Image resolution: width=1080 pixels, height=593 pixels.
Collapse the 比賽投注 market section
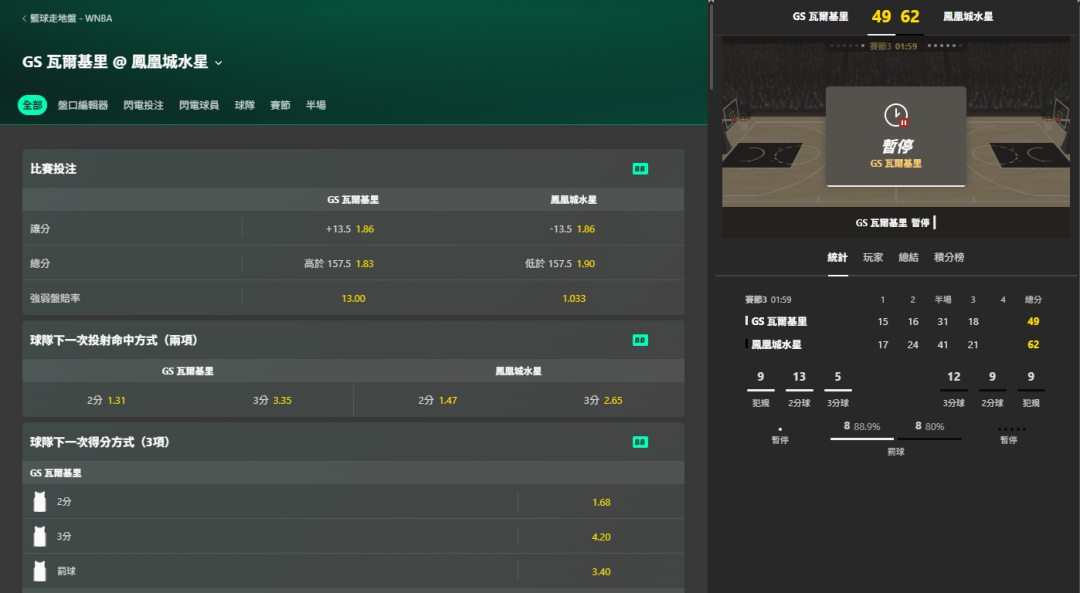pyautogui.click(x=353, y=169)
